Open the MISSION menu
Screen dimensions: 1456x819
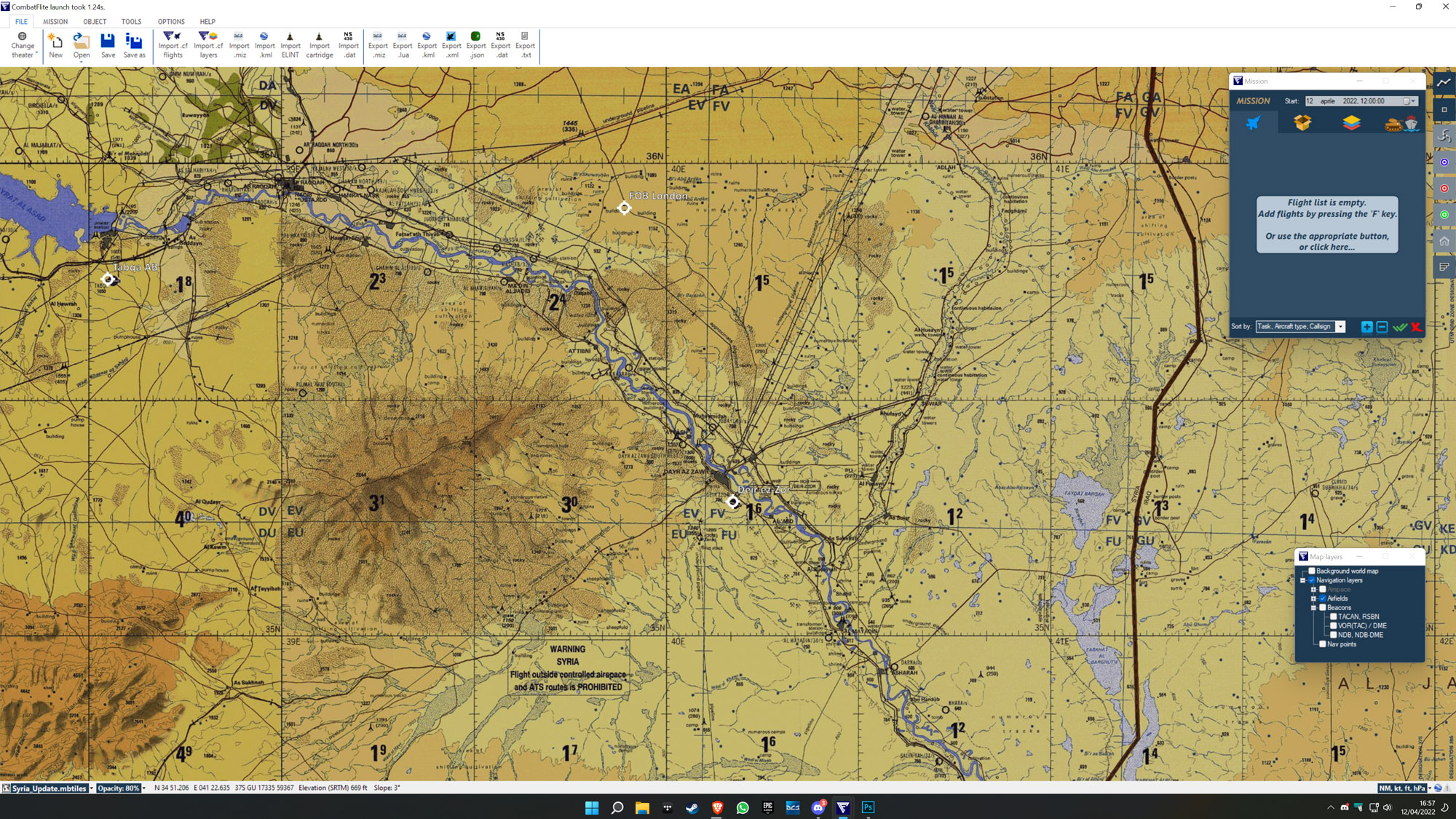55,22
